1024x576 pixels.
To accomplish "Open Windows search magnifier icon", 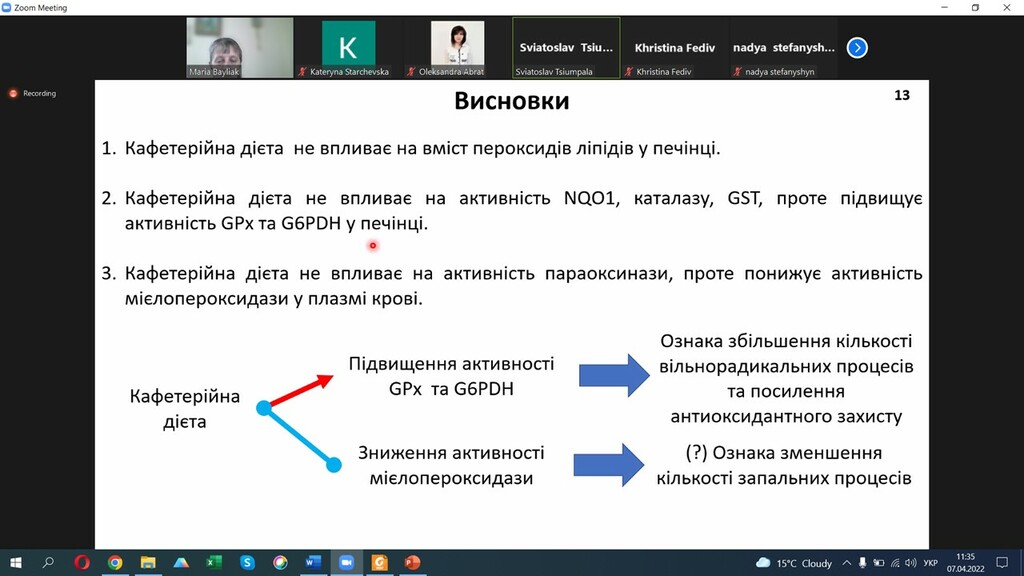I will coord(48,562).
